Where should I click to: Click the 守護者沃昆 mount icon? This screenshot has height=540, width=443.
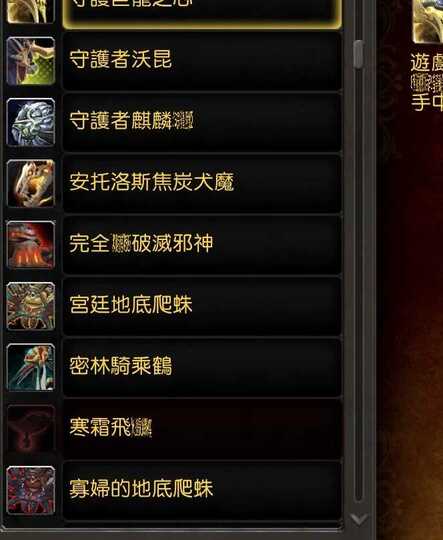pos(31,61)
